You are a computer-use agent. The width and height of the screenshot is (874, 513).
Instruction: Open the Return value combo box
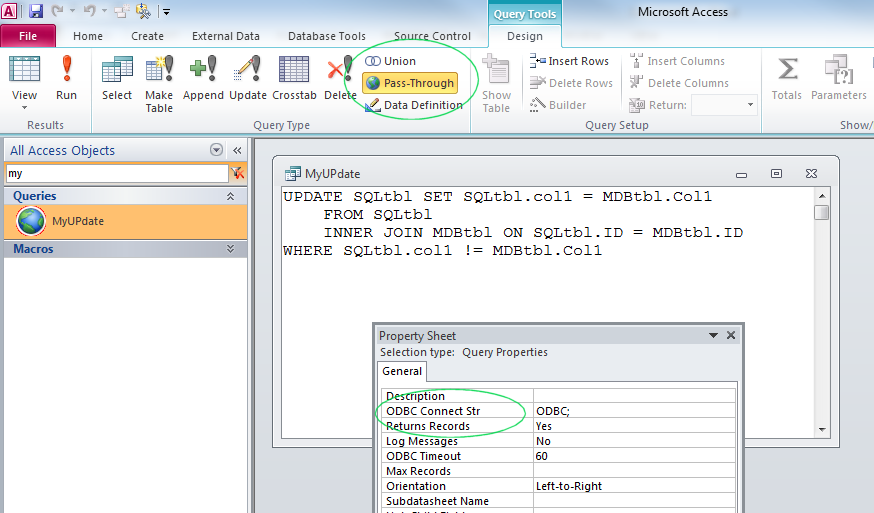pos(724,105)
